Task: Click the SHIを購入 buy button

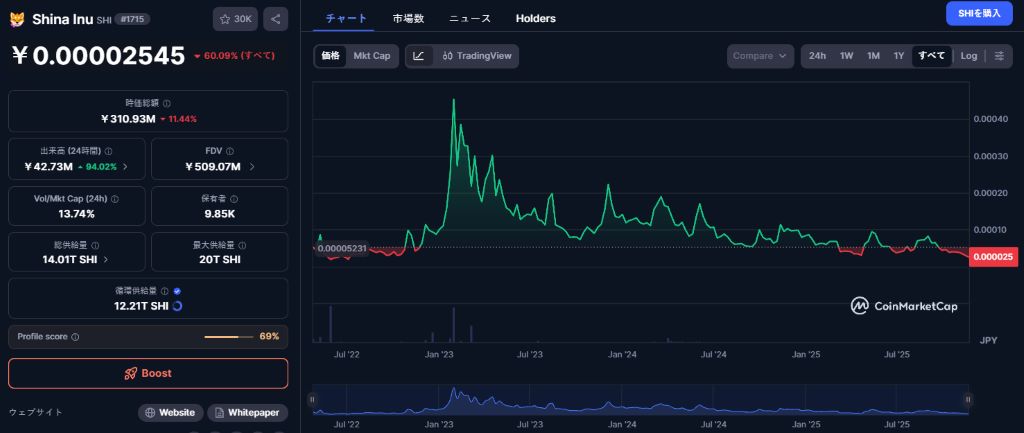Action: click(979, 13)
